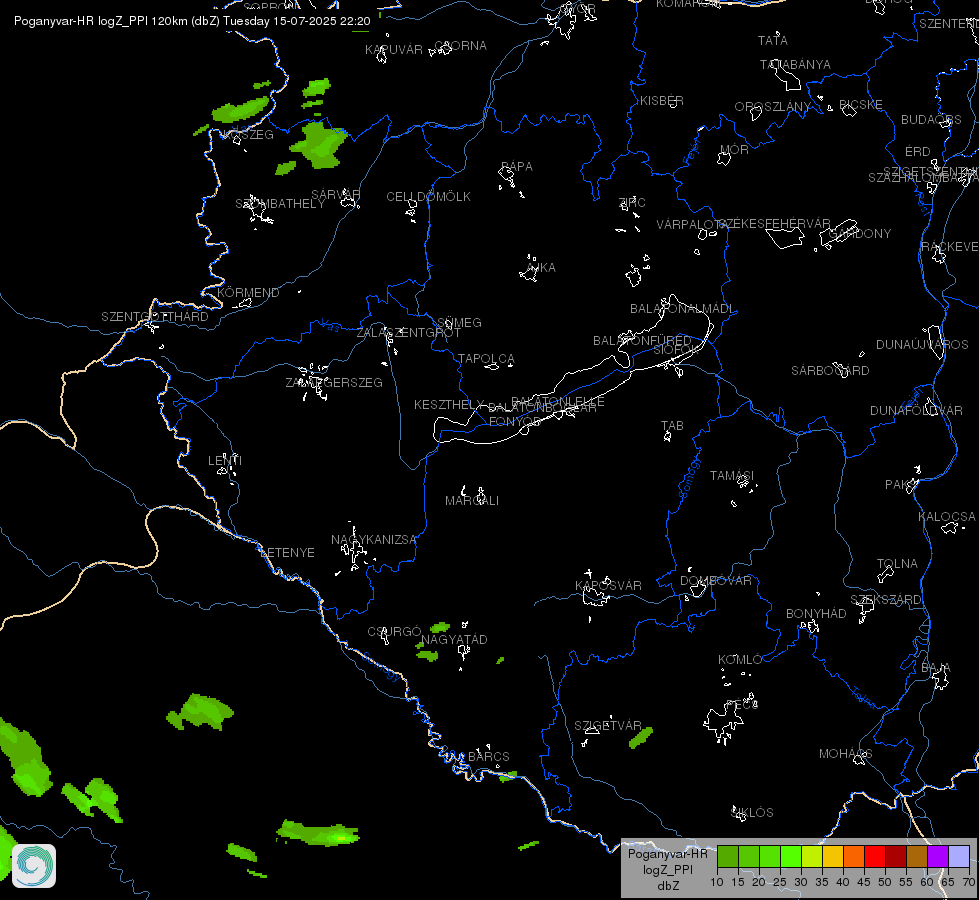979x900 pixels.
Task: Select the lavender 65-70 dBZ legend swatch
Action: pyautogui.click(x=958, y=856)
